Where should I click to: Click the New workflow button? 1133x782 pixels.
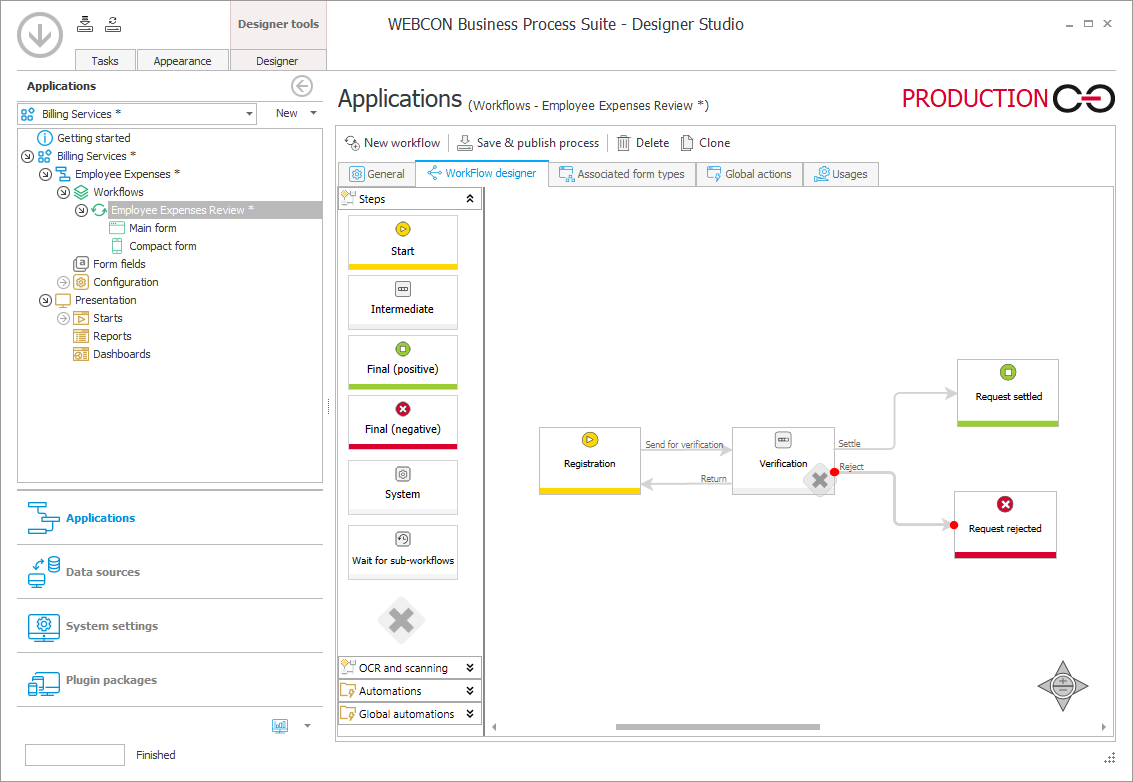point(392,143)
